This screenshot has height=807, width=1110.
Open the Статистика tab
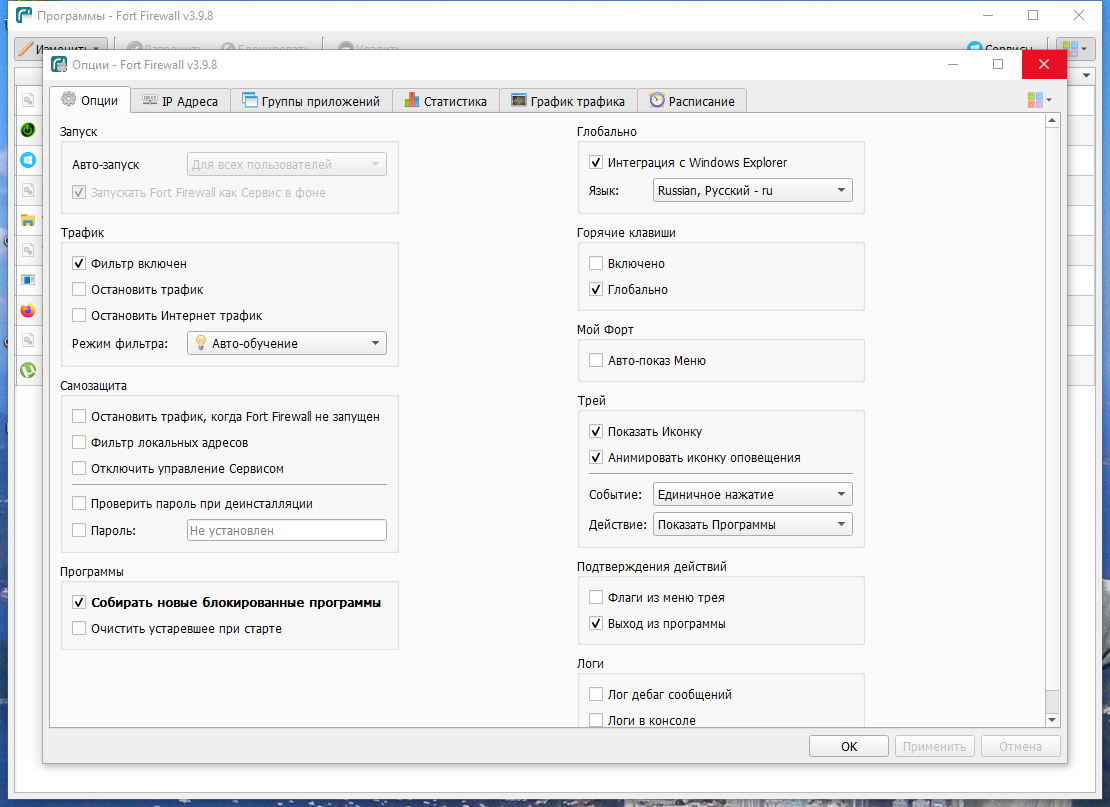[446, 101]
